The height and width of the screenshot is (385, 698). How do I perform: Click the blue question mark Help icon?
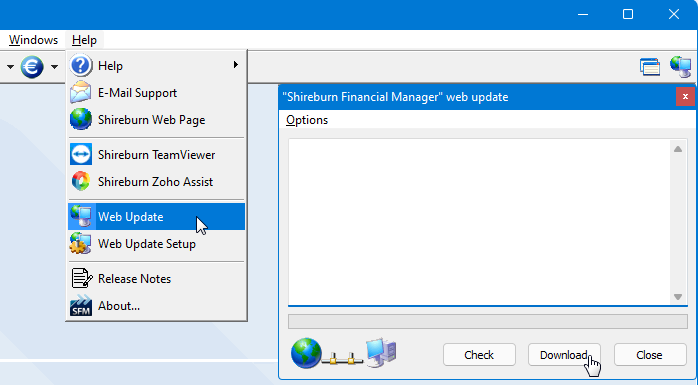tap(81, 65)
